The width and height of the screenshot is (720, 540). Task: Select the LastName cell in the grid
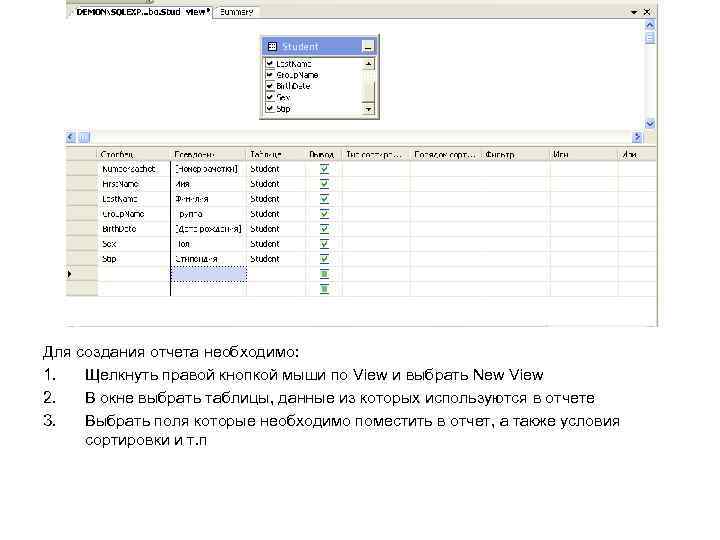134,199
